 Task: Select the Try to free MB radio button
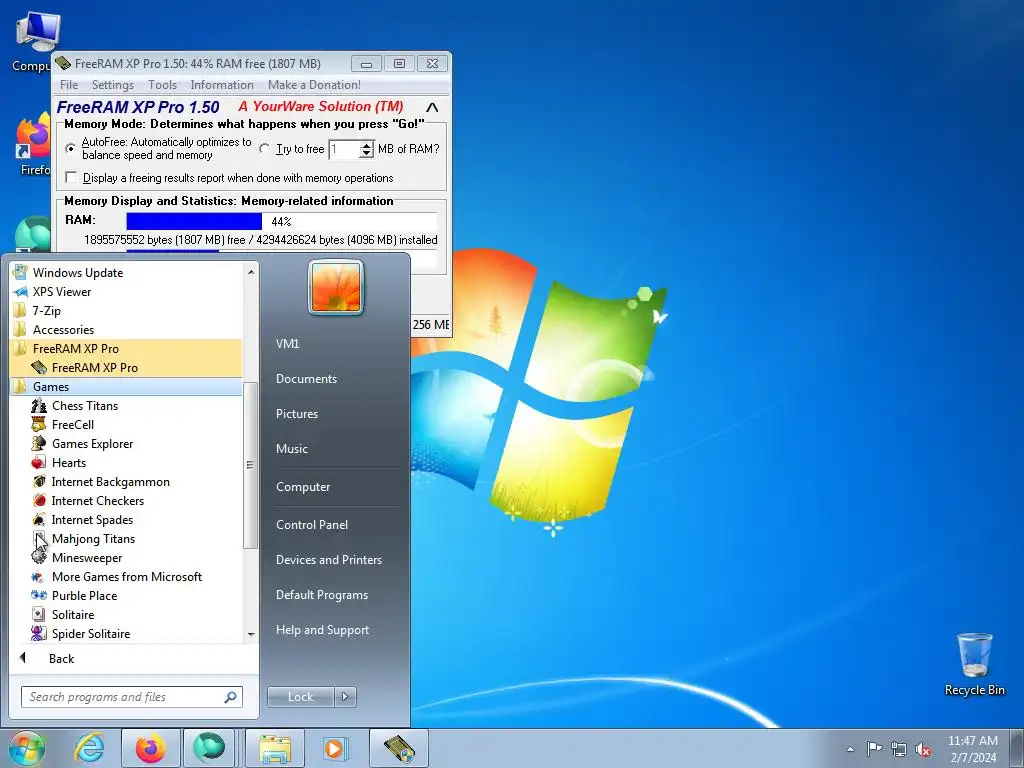pos(264,149)
